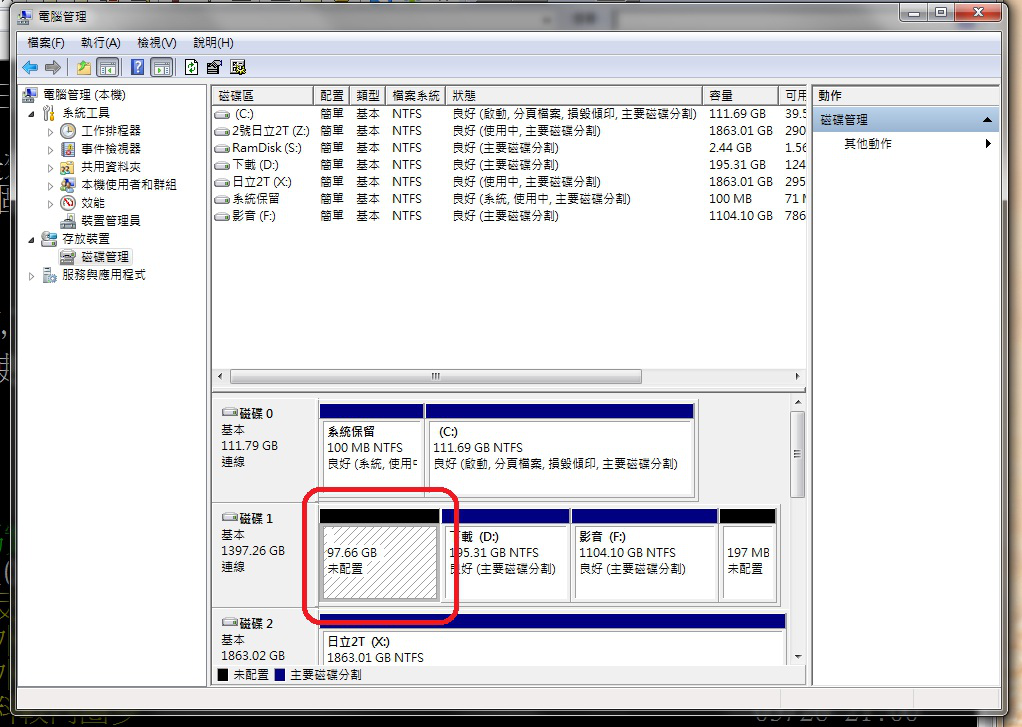Expand the 共用資料夾 tree node
The height and width of the screenshot is (727, 1022).
pyautogui.click(x=50, y=168)
